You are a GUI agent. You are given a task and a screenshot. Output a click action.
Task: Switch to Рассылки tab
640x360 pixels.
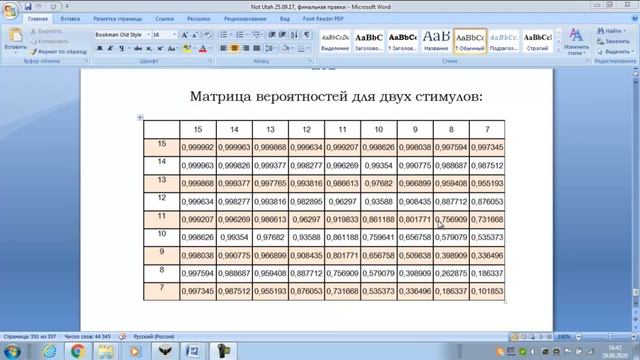[x=198, y=19]
